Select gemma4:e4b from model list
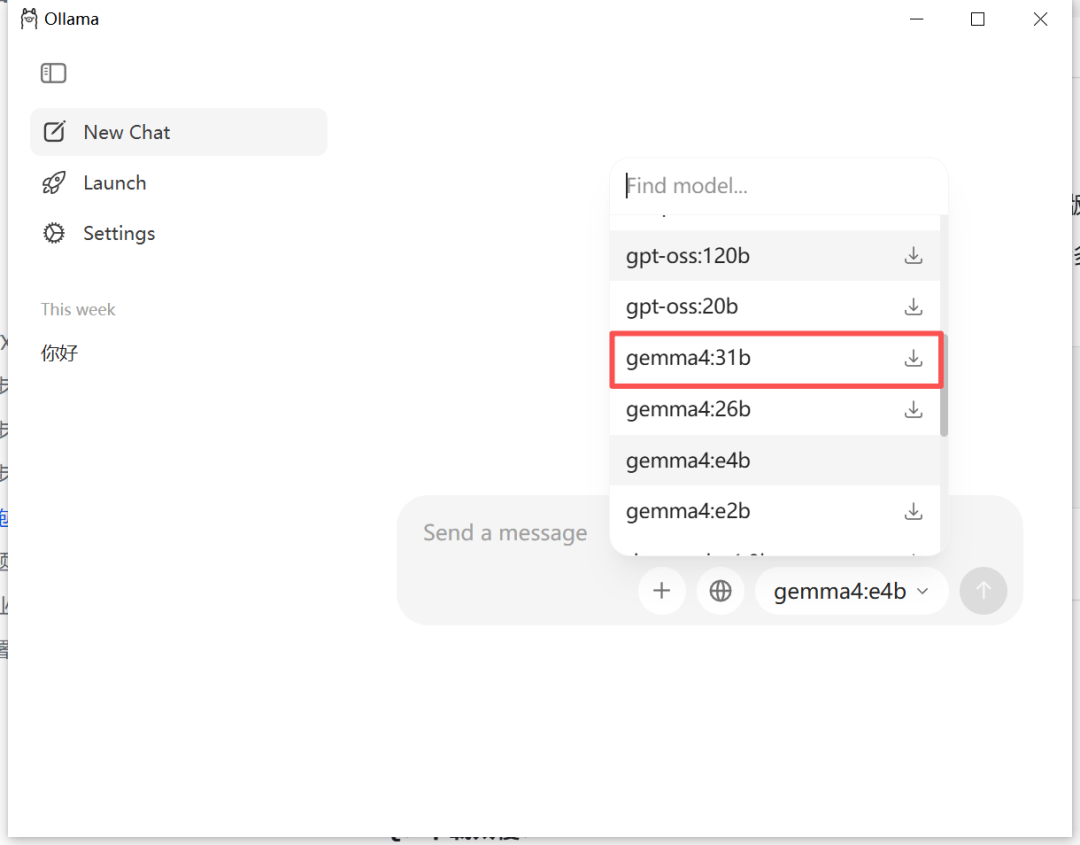This screenshot has width=1080, height=845. pos(775,461)
